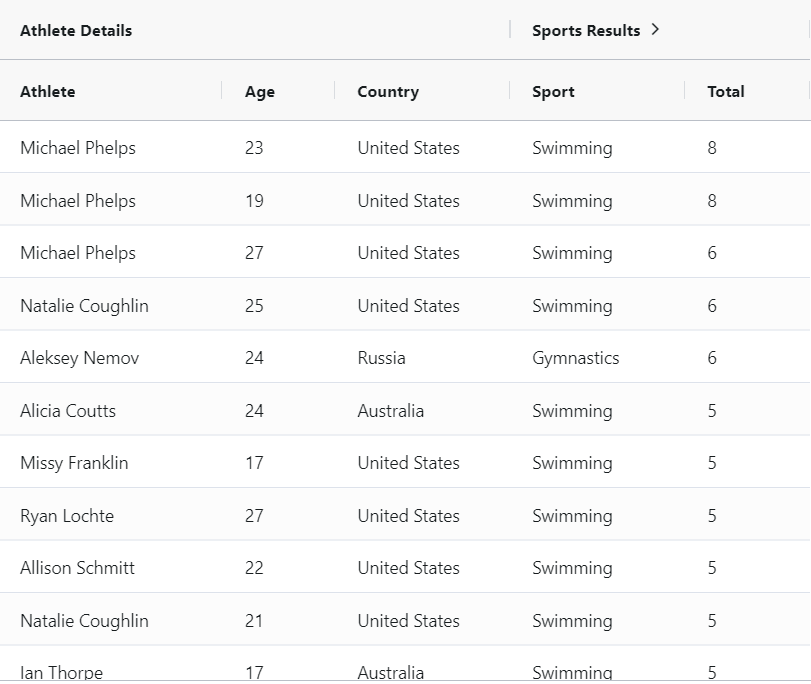Select the Allison Schmitt row
811x684 pixels.
tap(77, 568)
